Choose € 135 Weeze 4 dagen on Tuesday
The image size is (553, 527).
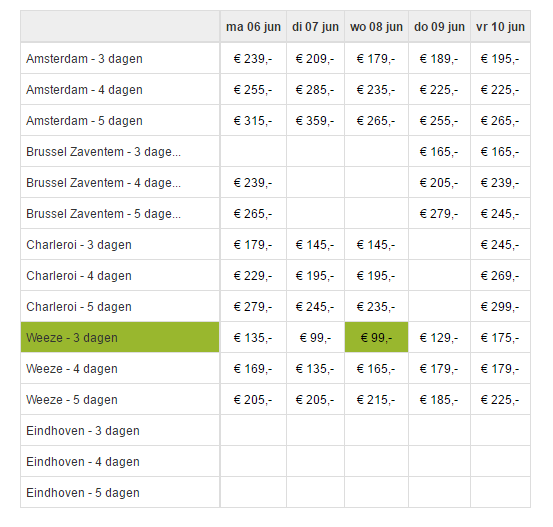click(x=315, y=369)
